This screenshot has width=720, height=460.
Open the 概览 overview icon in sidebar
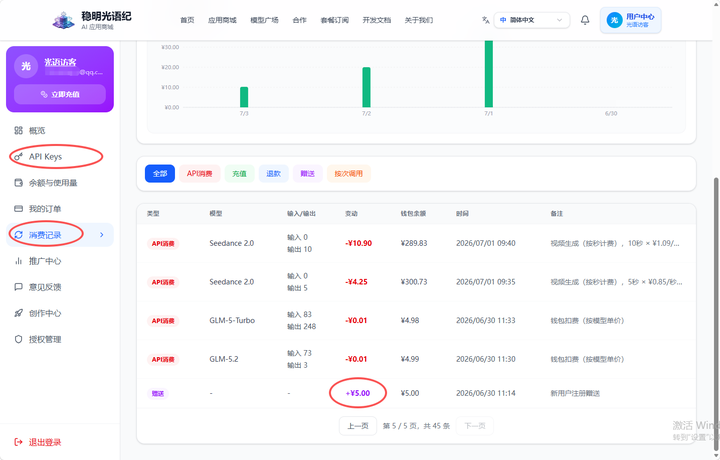18,130
